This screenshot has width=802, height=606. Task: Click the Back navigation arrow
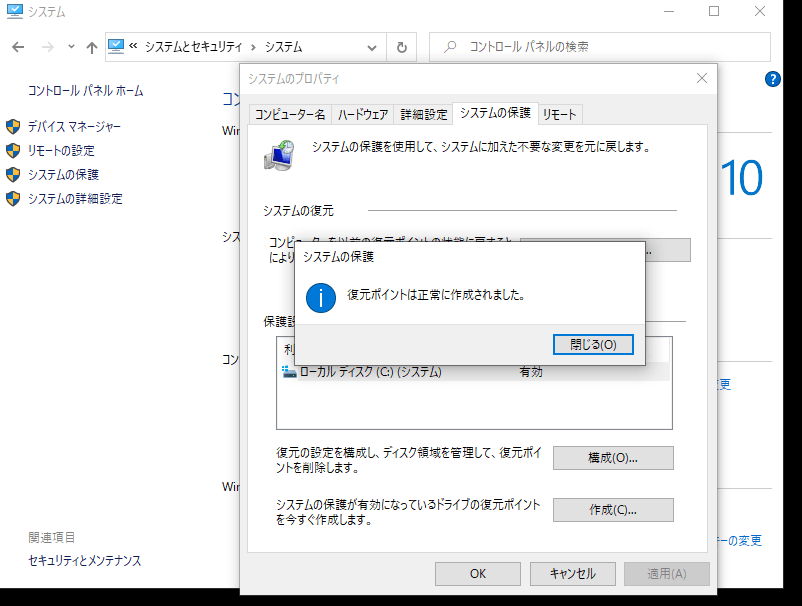coord(19,47)
